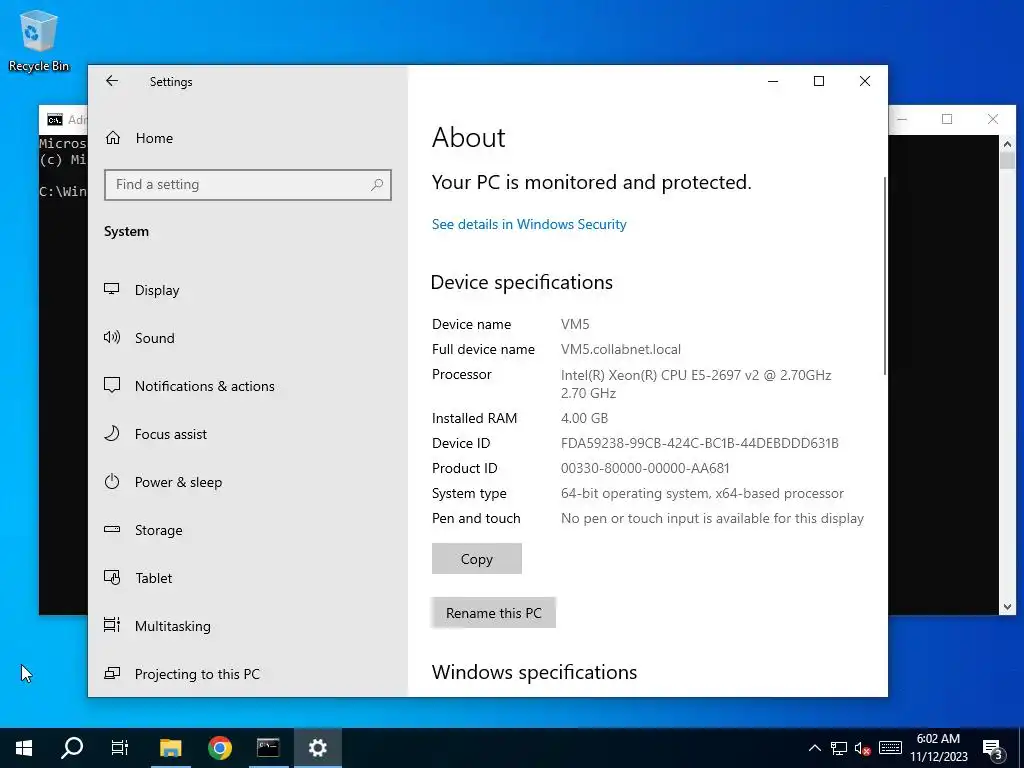
Task: Open the Storage drive icon
Action: (112, 530)
